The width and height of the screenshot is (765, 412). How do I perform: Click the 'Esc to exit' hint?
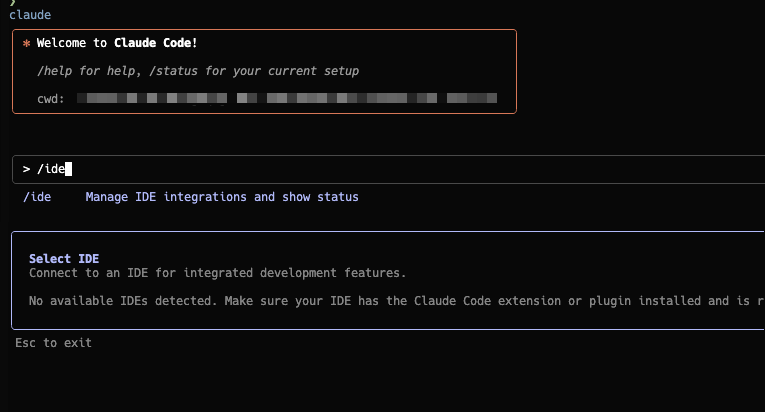(53, 343)
